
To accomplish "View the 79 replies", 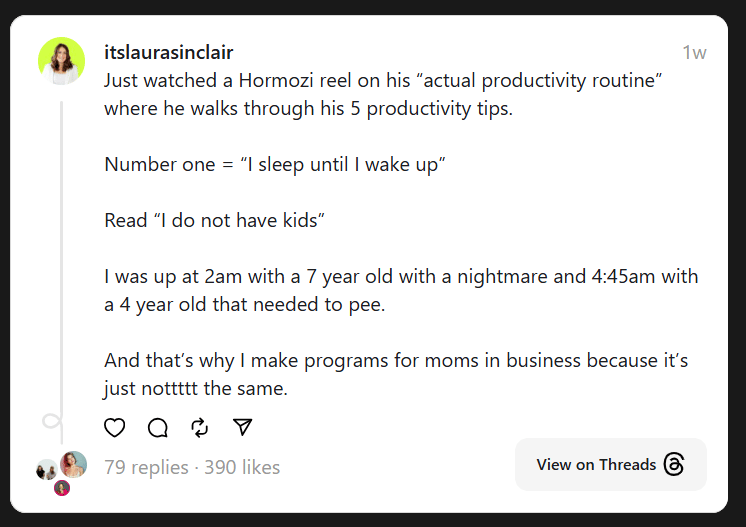I will 147,467.
